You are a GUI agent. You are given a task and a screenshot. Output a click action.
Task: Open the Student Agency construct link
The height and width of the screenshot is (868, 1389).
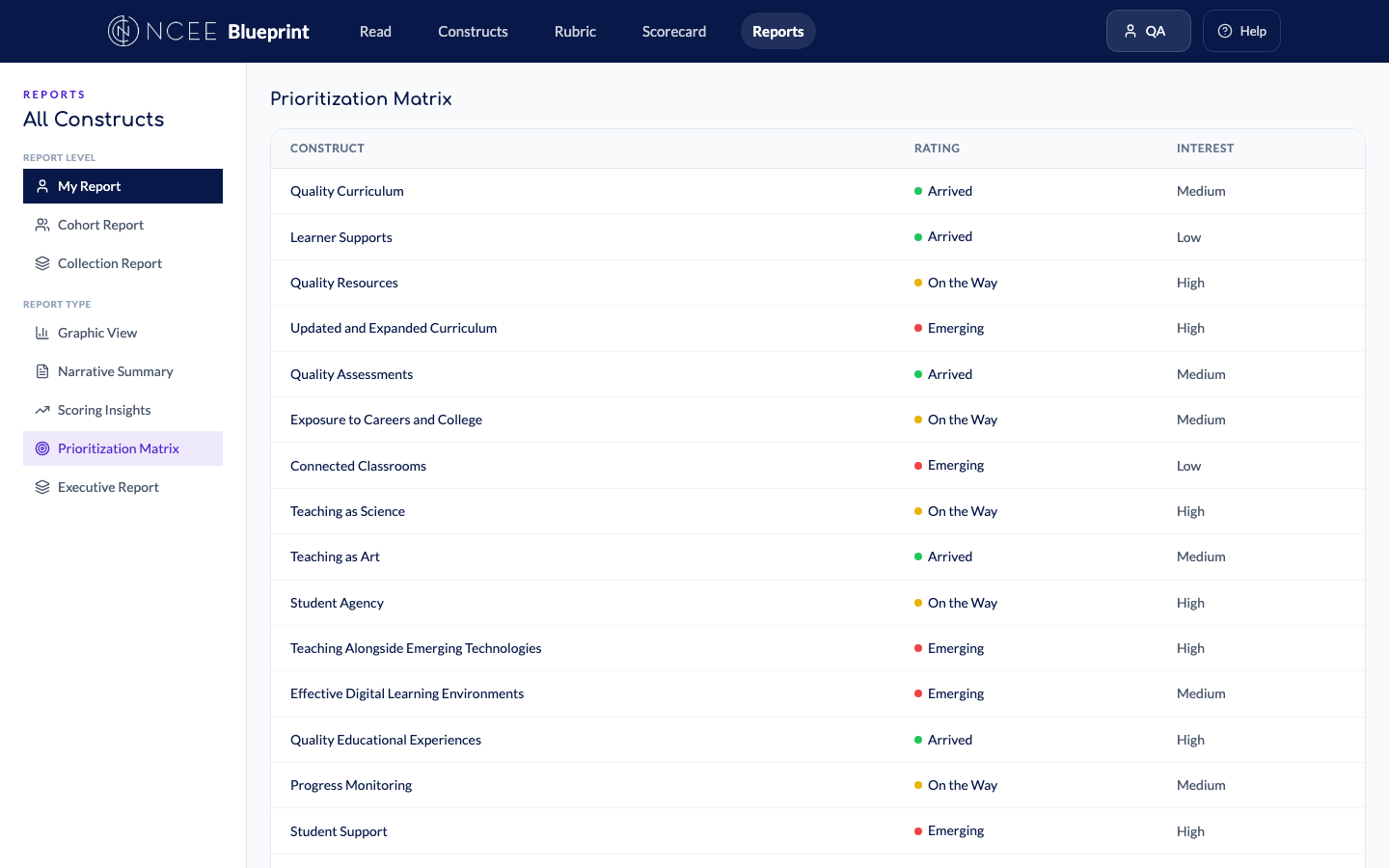tap(337, 603)
